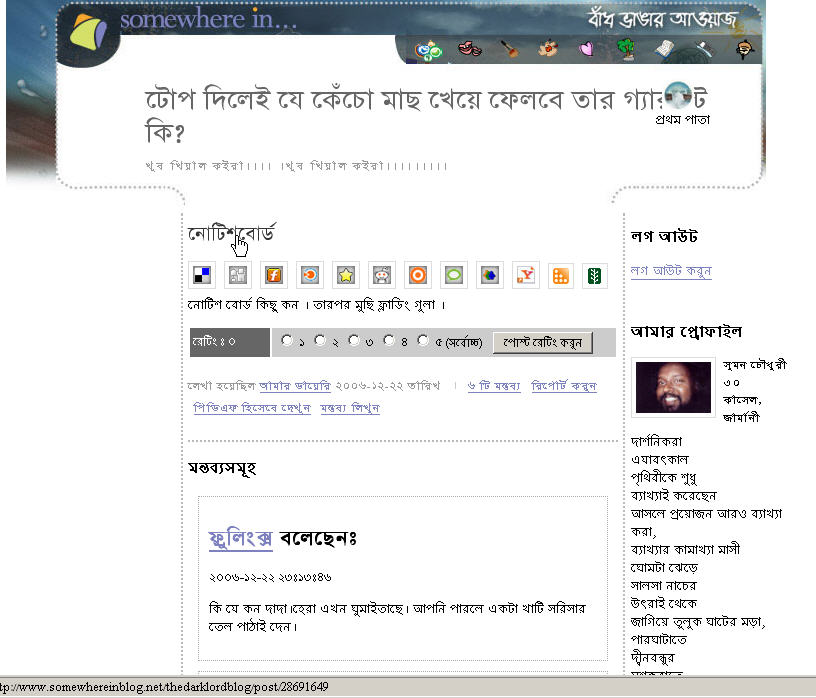Screen dimensions: 816x698
Task: Select rating ১ radio button
Action: point(287,340)
